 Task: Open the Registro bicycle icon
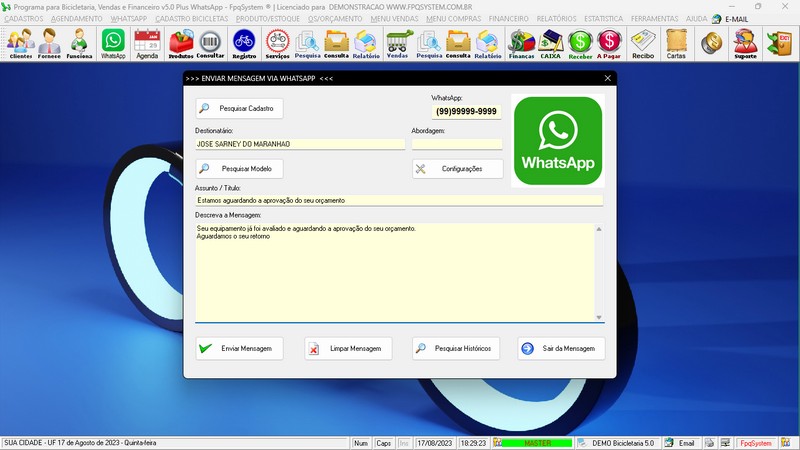[x=244, y=44]
